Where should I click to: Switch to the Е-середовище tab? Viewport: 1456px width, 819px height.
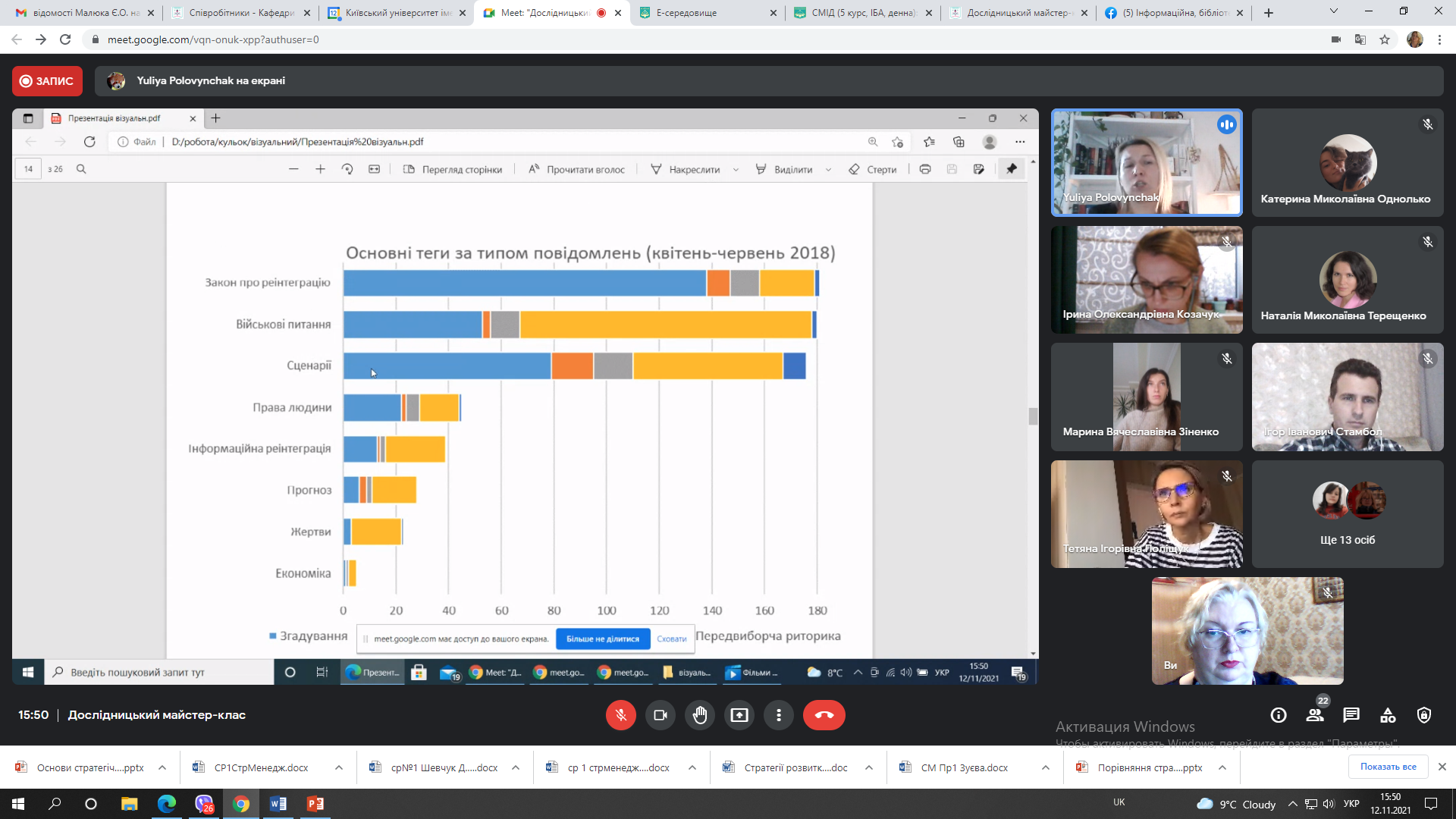(x=686, y=13)
